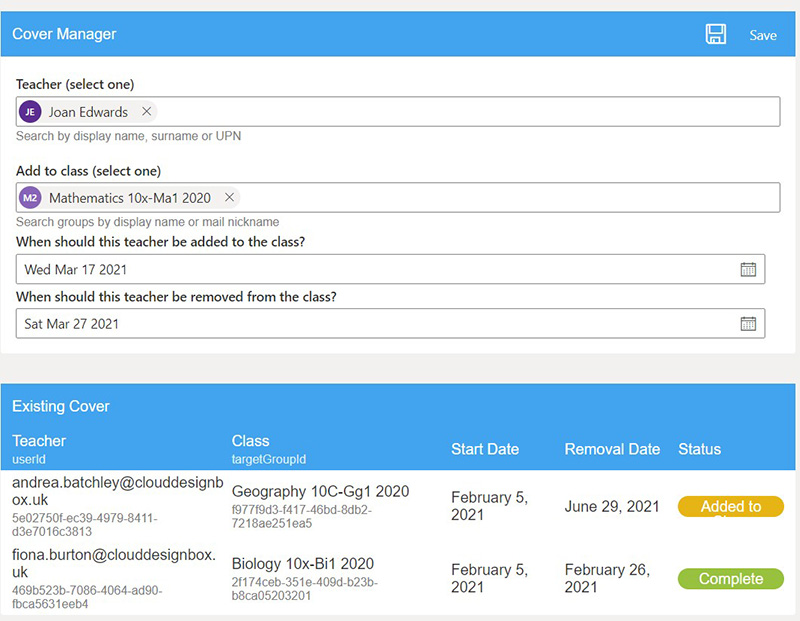The width and height of the screenshot is (800, 621).
Task: Click the JE avatar of Joan Edwards
Action: 30,112
